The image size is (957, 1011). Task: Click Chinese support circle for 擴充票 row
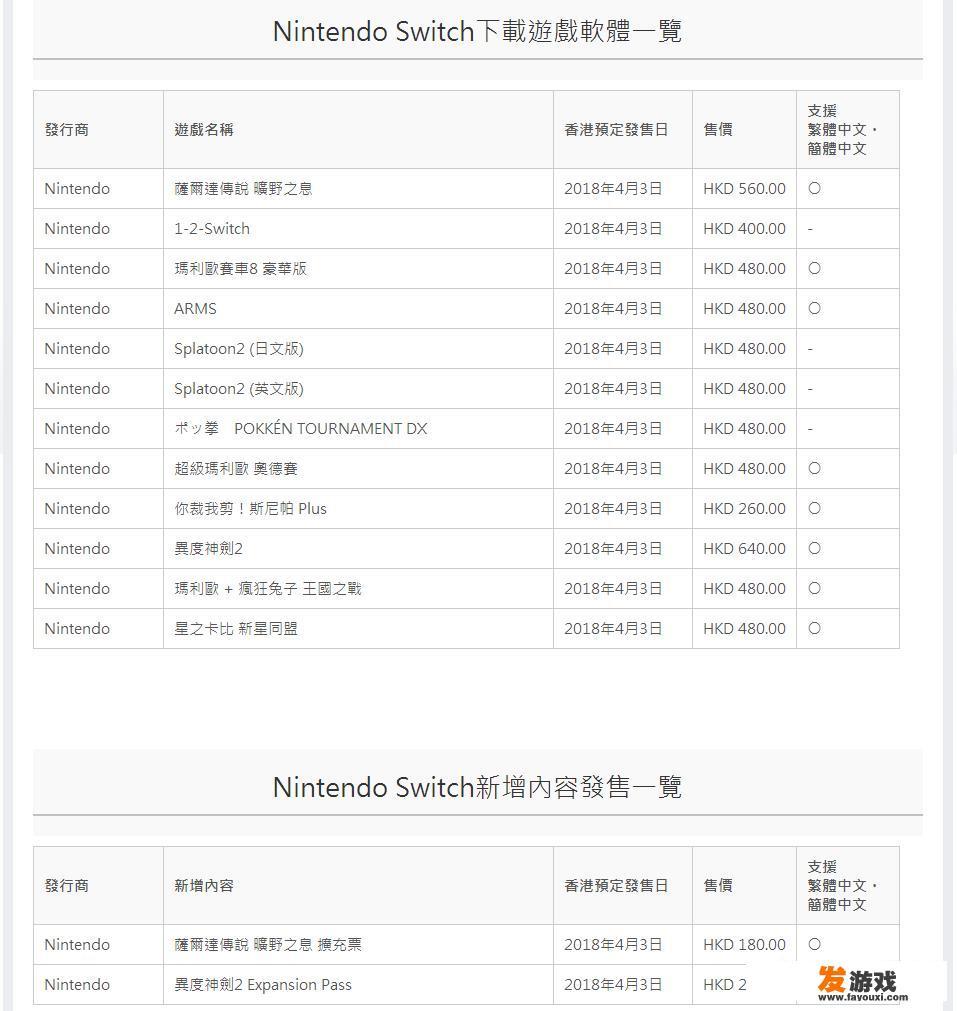(814, 944)
